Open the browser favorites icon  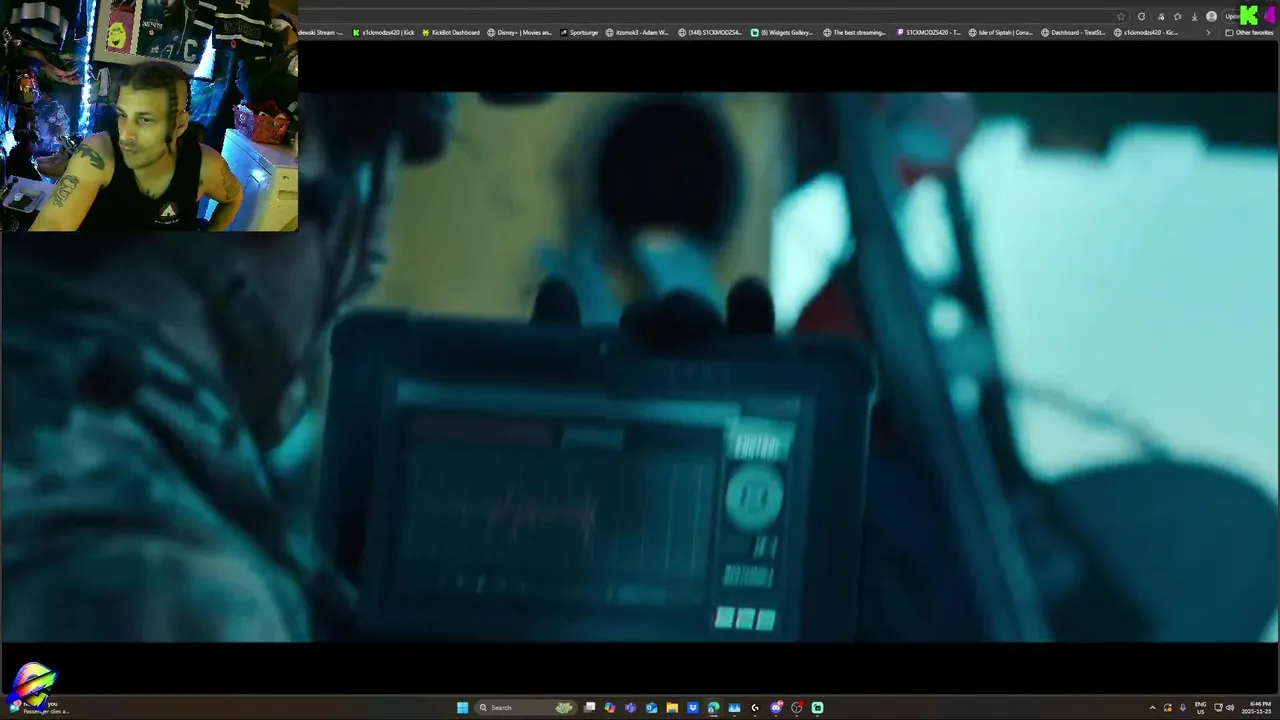1177,17
